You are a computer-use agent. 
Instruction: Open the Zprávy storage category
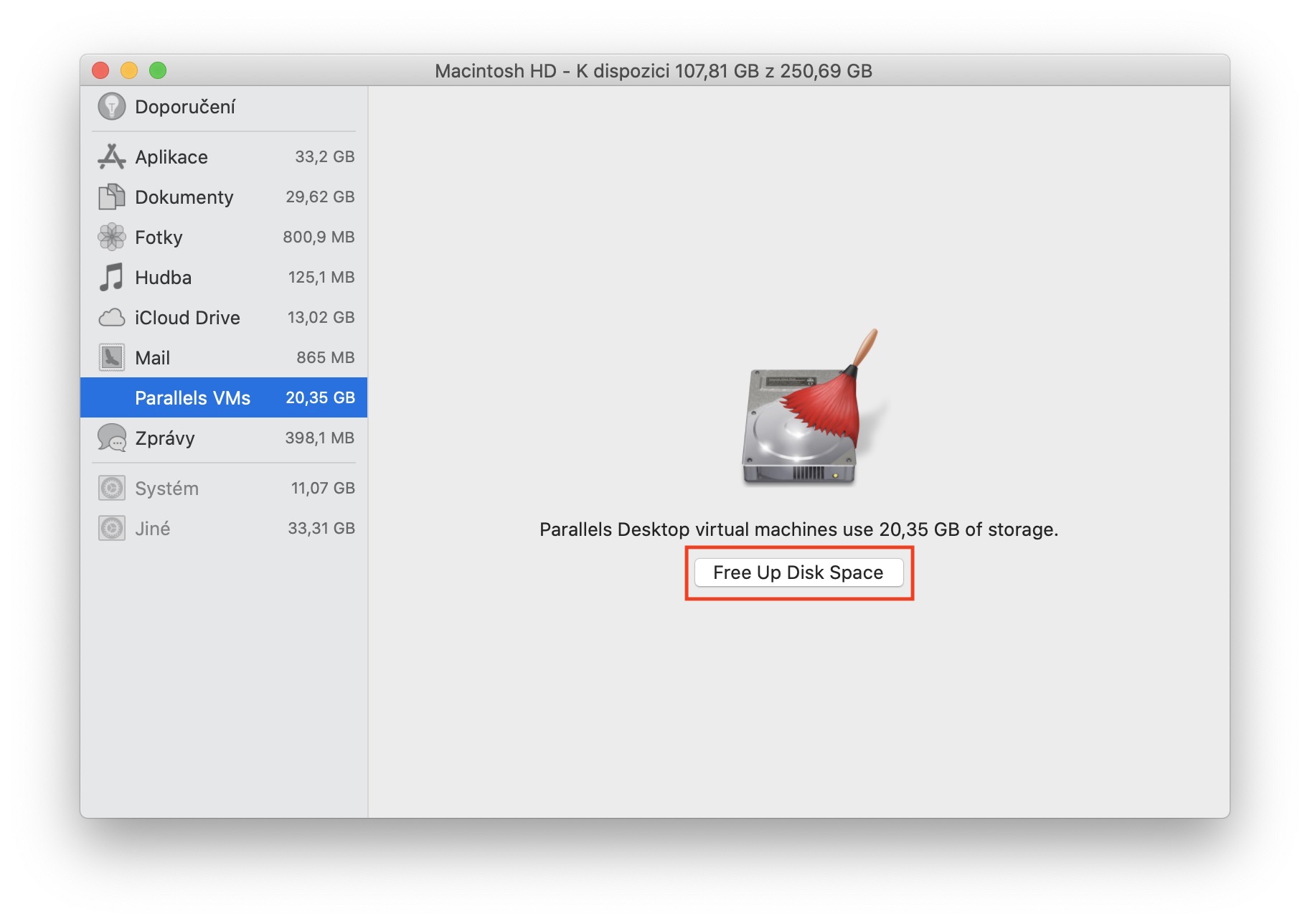pos(224,438)
